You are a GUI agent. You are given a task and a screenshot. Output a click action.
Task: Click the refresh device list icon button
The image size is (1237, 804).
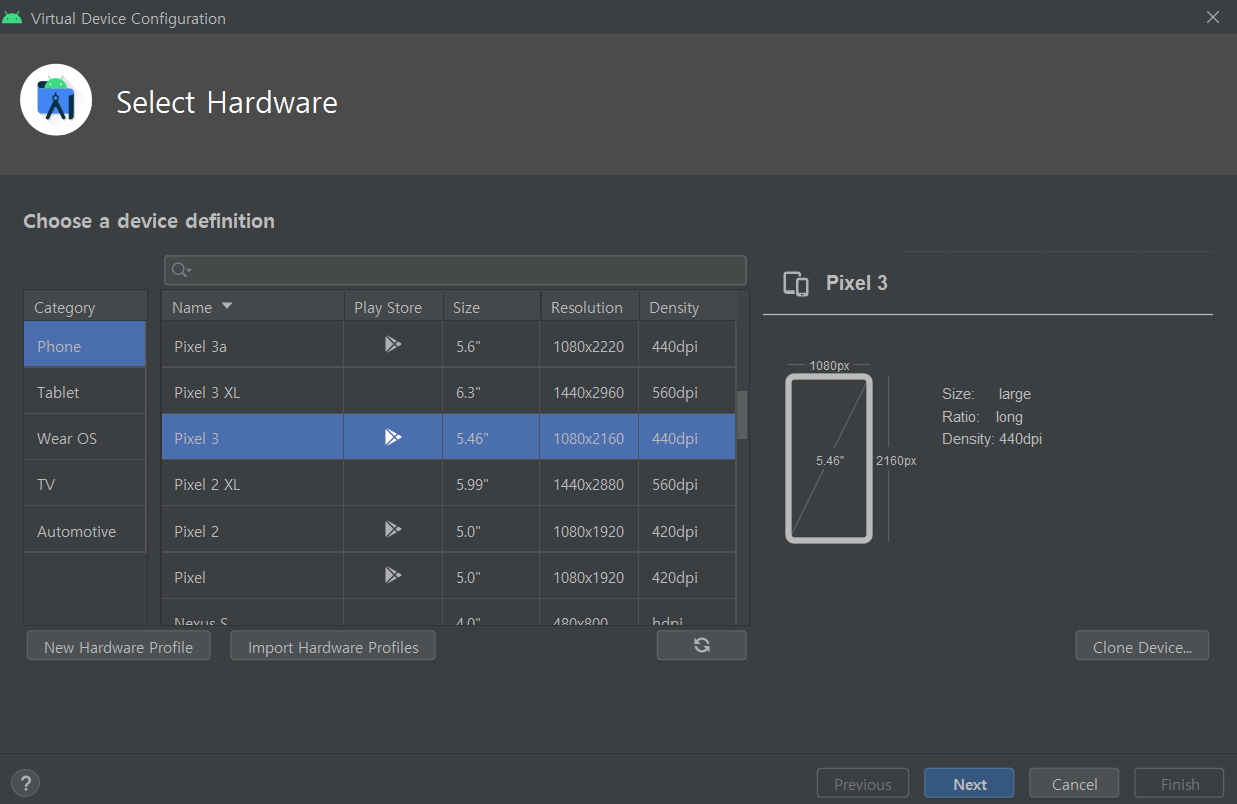[x=701, y=646]
